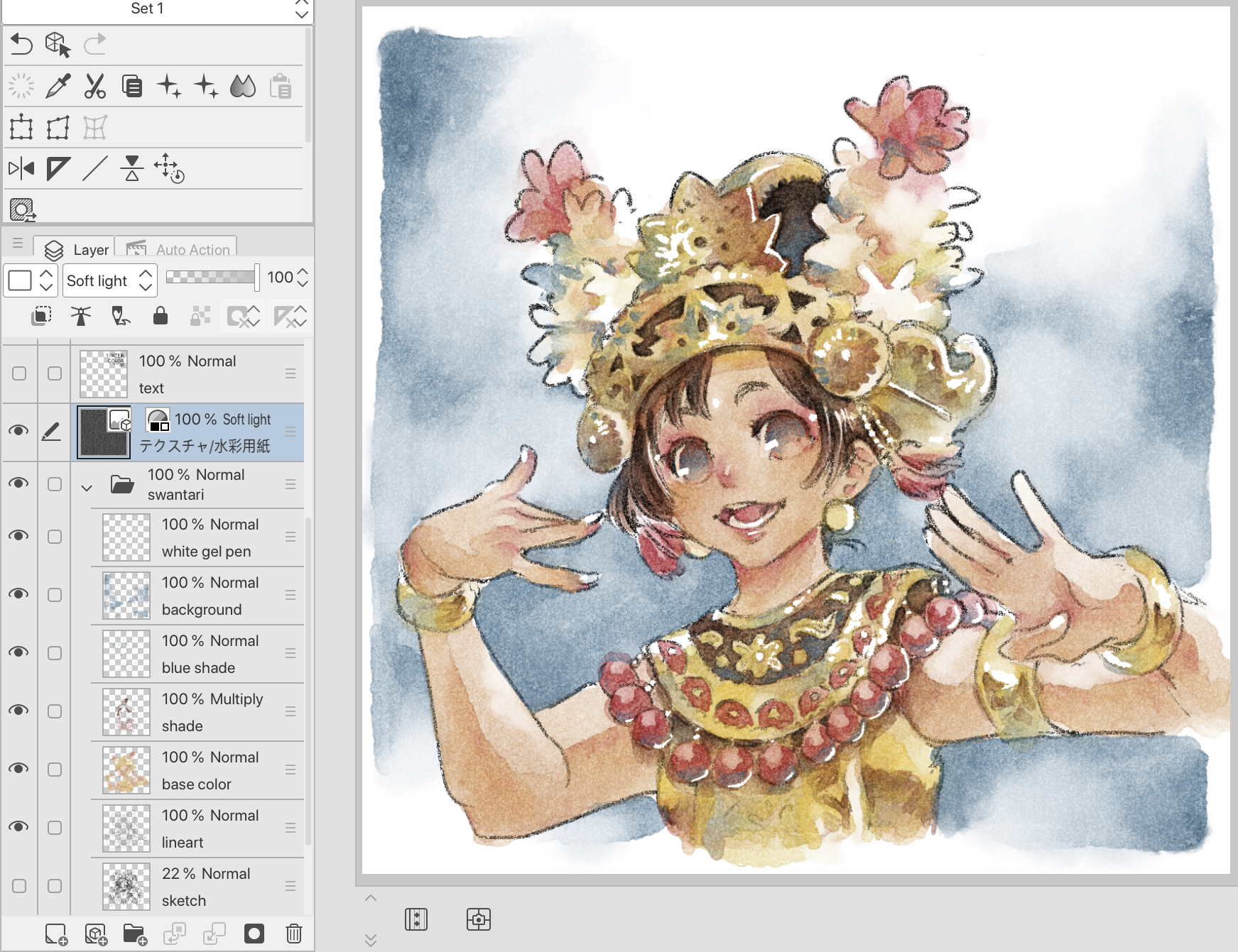Hide the white gel pen layer
The height and width of the screenshot is (952, 1238).
[19, 536]
